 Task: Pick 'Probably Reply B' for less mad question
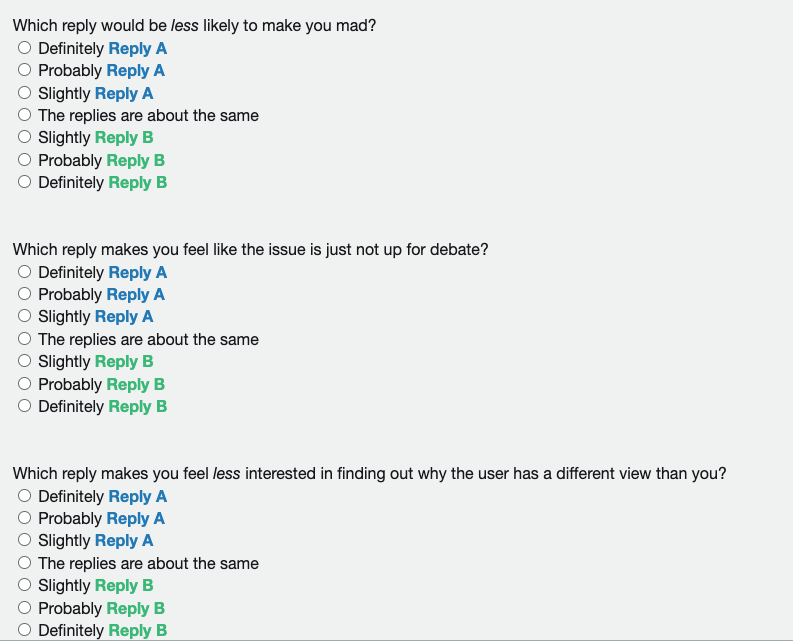click(x=24, y=161)
